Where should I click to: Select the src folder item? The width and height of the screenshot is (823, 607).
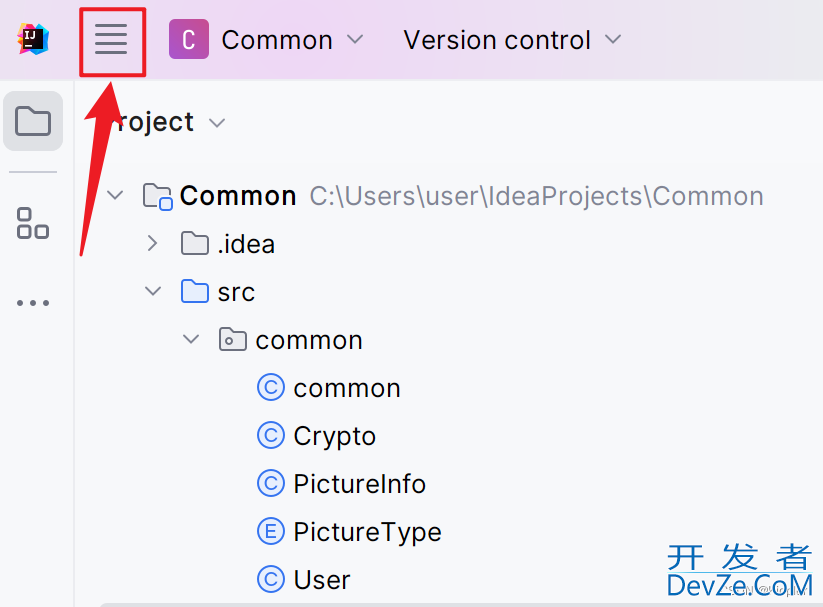[218, 291]
